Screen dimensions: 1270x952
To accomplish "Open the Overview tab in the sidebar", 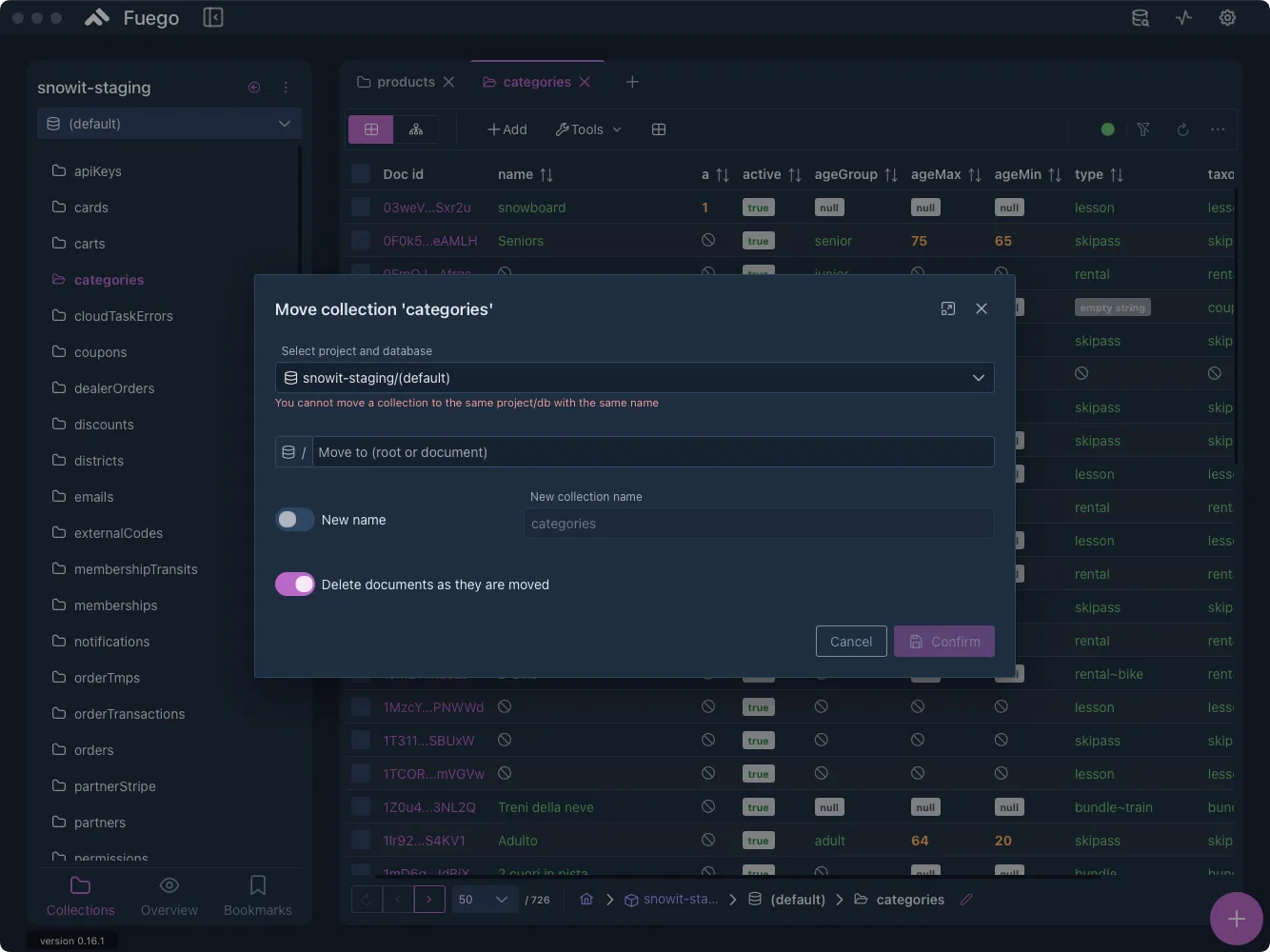I will [169, 897].
